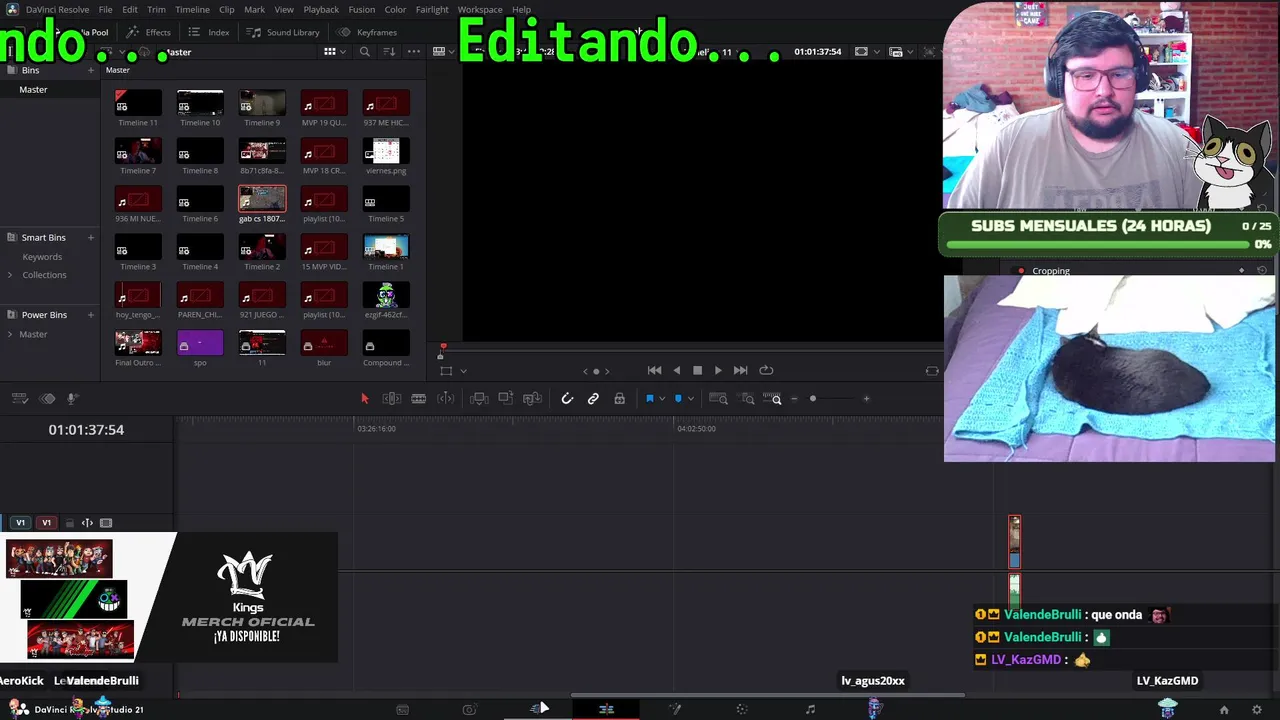The width and height of the screenshot is (1280, 720).
Task: Click the timeline zoom minus icon
Action: [795, 399]
